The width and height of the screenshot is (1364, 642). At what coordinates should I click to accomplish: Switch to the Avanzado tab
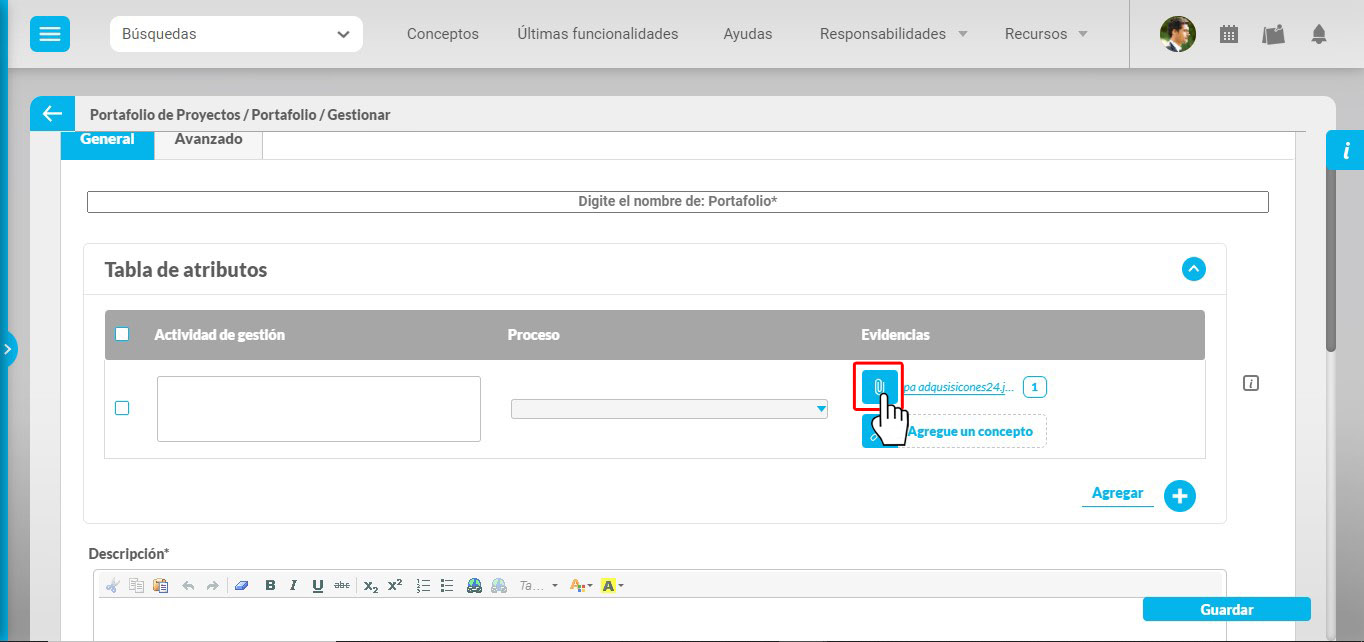[208, 140]
